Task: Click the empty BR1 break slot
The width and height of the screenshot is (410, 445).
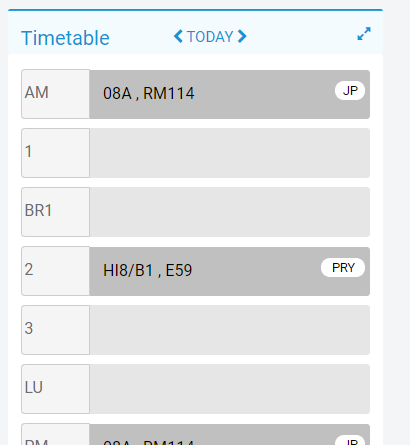Action: pyautogui.click(x=229, y=212)
